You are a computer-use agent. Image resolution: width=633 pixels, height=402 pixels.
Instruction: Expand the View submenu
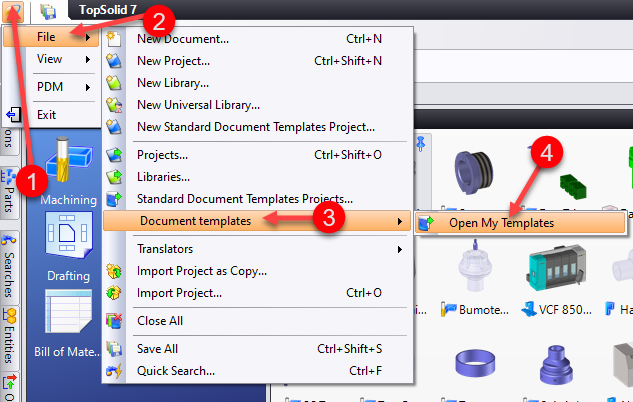coord(50,59)
